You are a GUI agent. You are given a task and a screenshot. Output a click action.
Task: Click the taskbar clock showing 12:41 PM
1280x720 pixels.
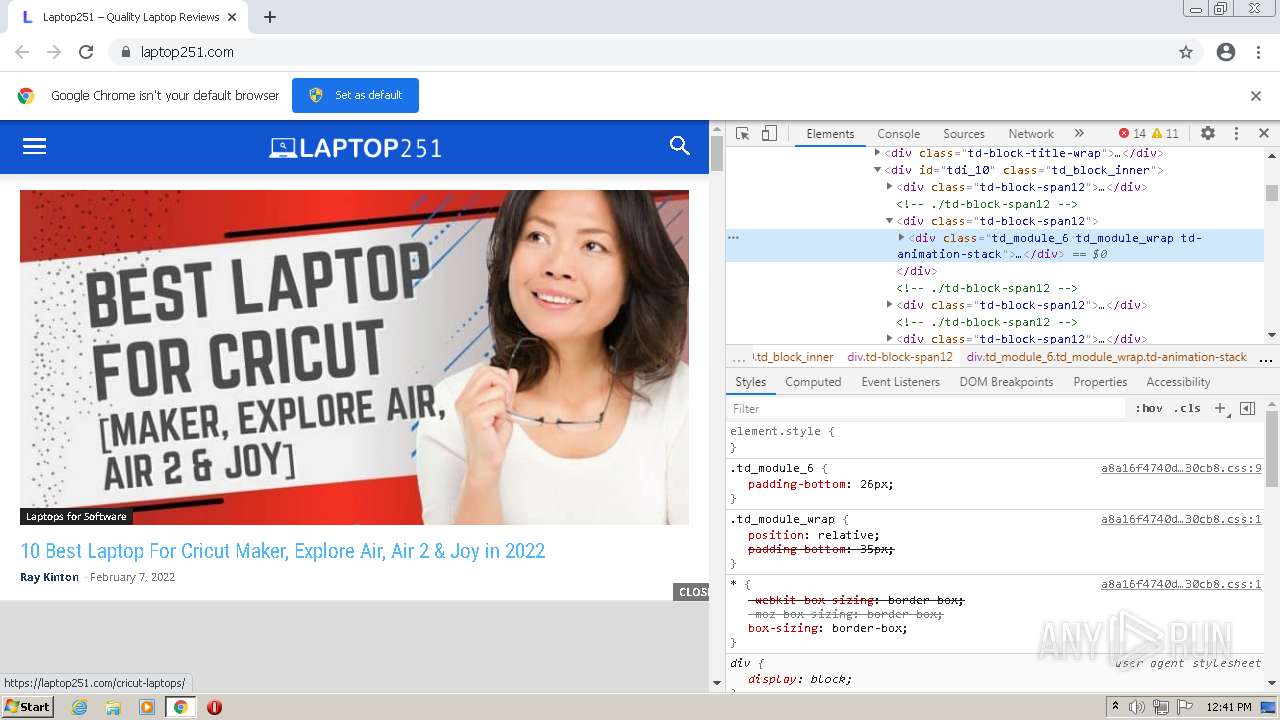pos(1229,707)
